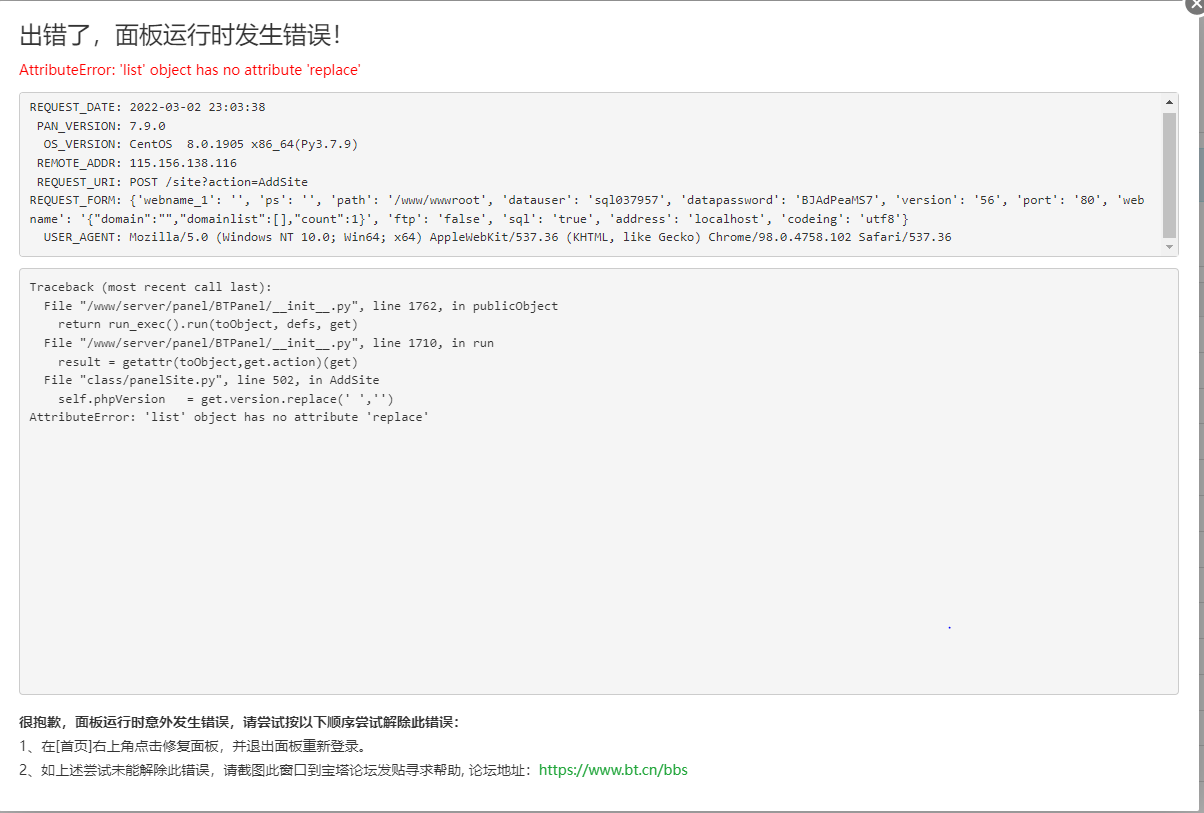Close the error dialog with X button

(x=1194, y=5)
